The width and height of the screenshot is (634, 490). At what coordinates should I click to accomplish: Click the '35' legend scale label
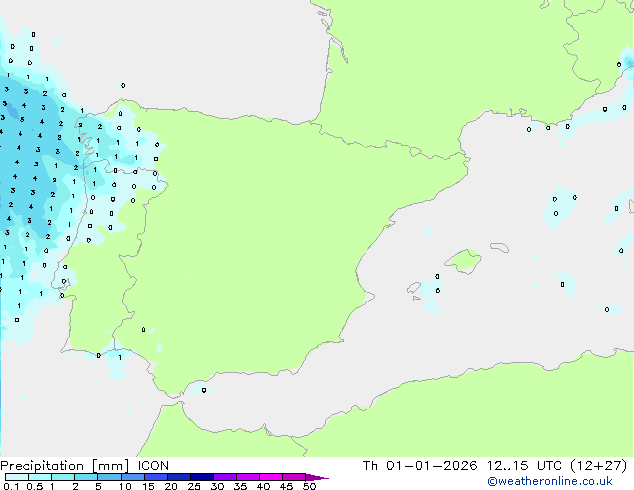click(x=240, y=486)
